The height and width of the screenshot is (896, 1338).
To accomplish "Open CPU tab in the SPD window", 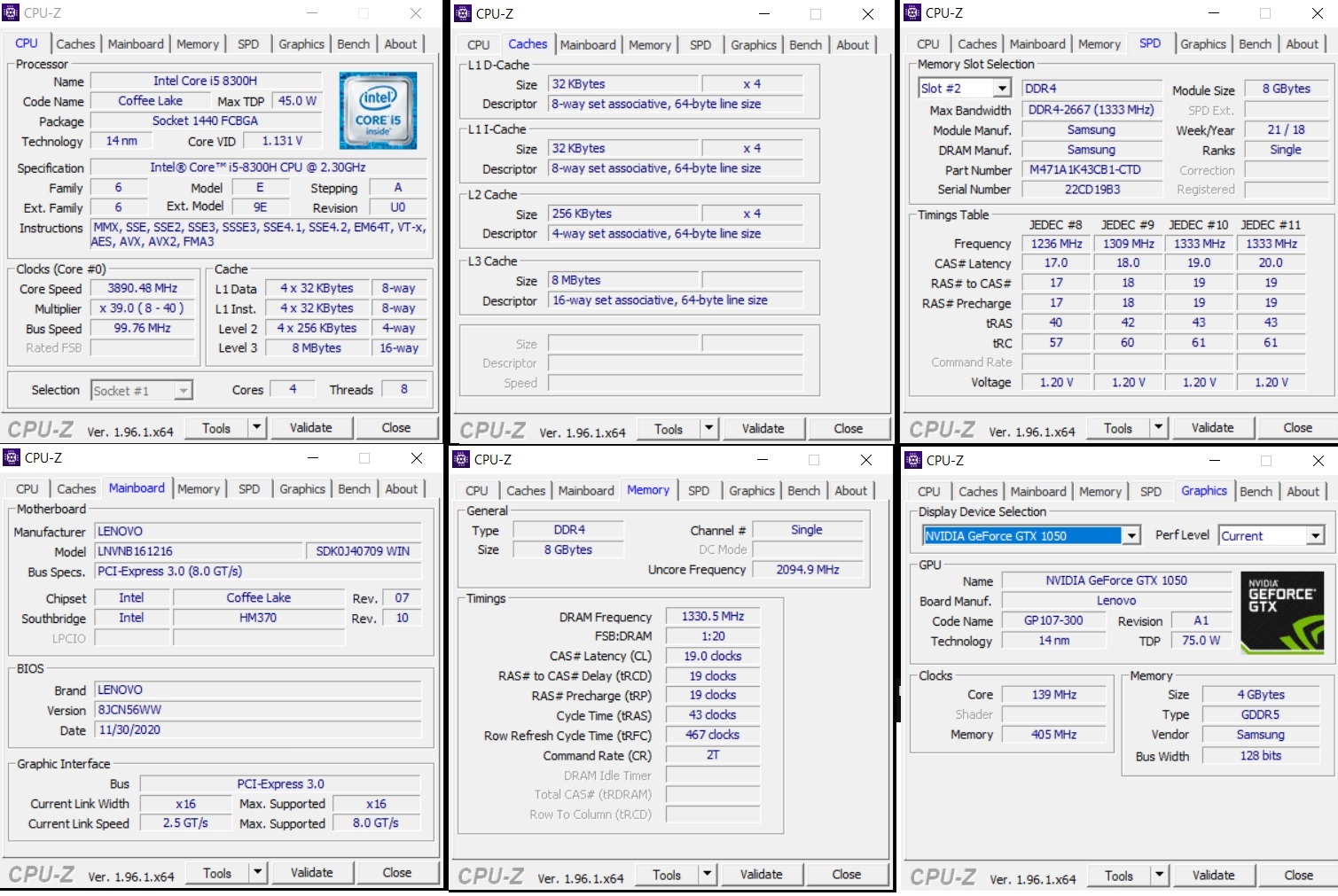I will coord(928,43).
